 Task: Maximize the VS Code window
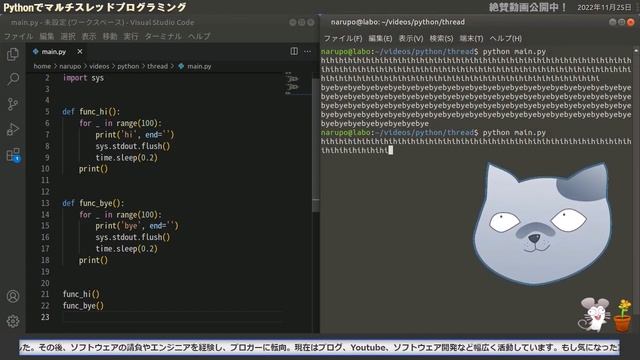302,22
